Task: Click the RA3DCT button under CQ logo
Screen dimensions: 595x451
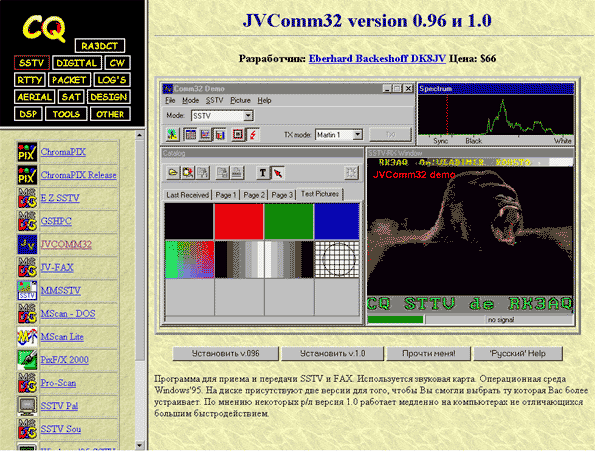Action: coord(99,46)
